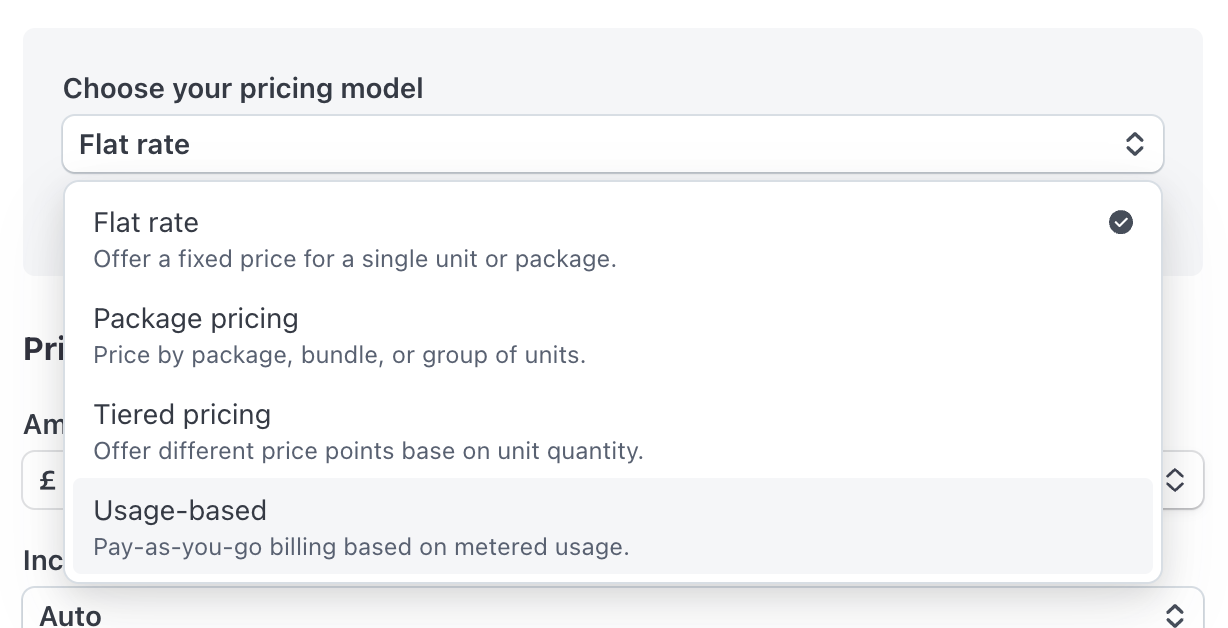Click the partially hidden 'Pri' section heading
Screen dimensions: 1228x628
43,349
